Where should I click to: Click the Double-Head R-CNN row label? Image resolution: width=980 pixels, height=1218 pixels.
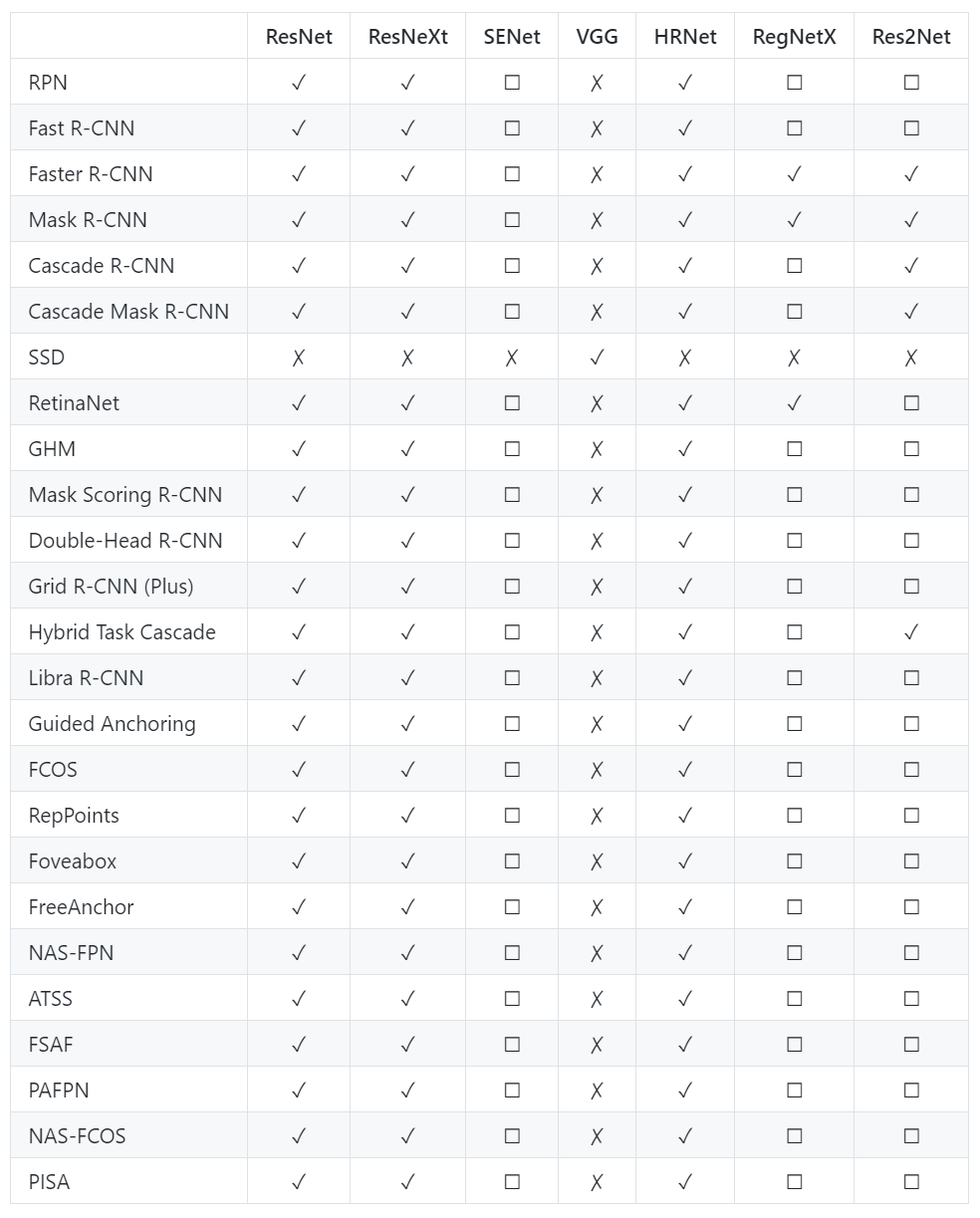tap(125, 541)
